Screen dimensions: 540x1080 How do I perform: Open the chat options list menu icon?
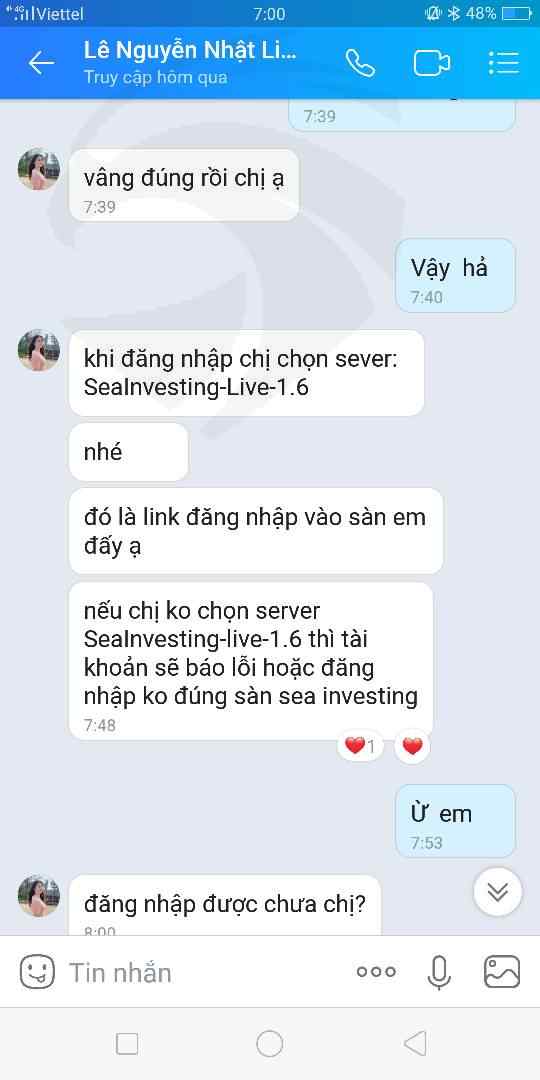click(503, 63)
